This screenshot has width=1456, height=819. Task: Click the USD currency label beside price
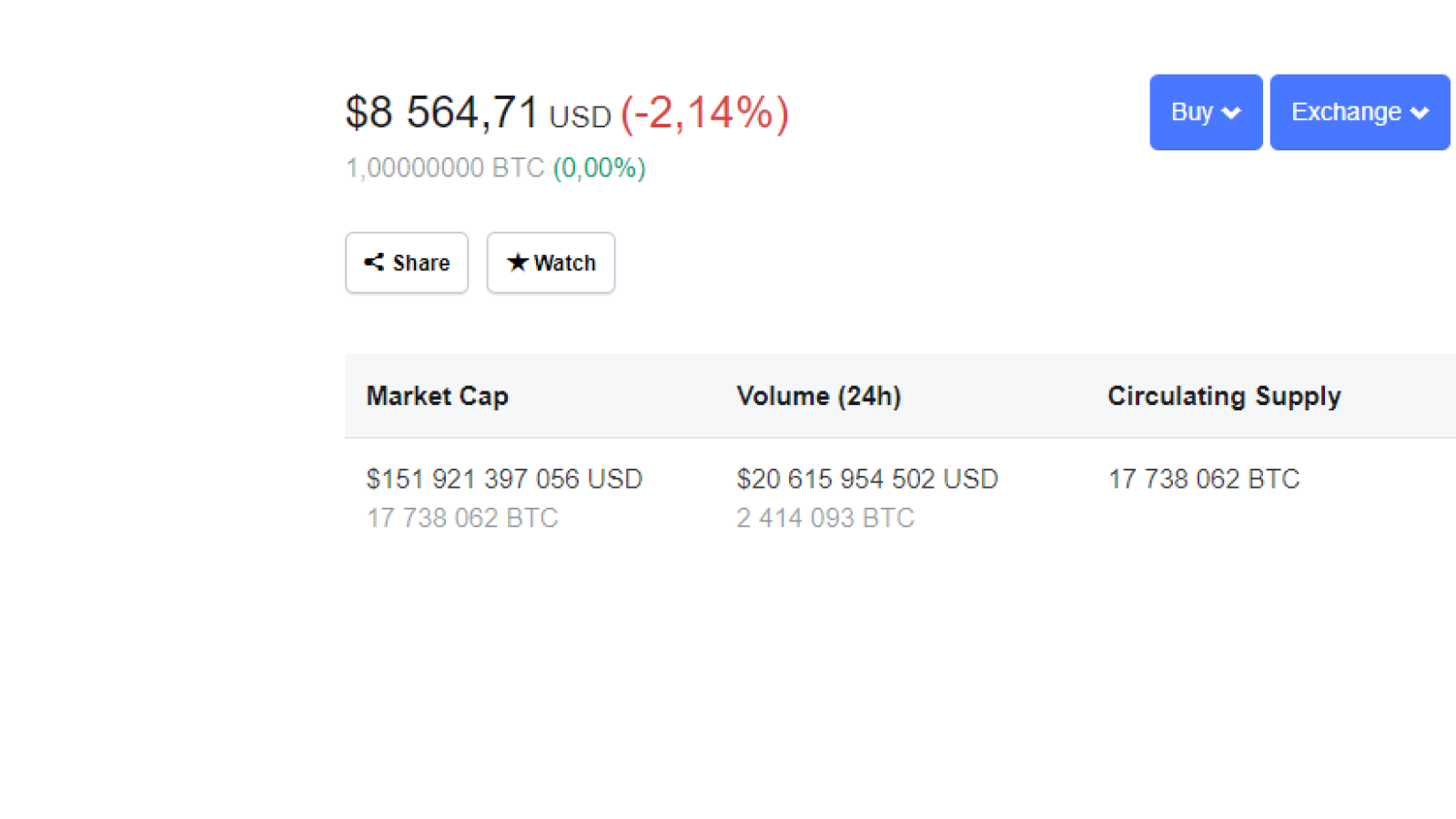[x=581, y=117]
